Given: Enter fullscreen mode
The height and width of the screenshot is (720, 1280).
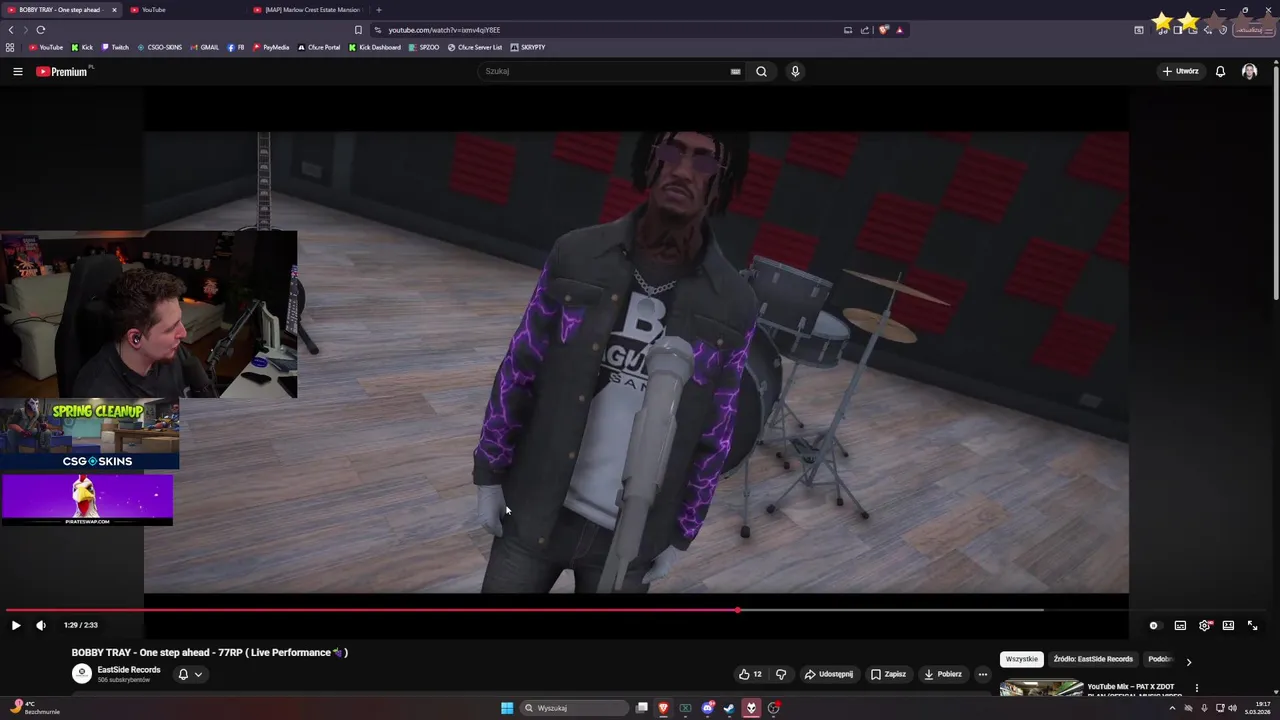Looking at the screenshot, I should coord(1252,625).
